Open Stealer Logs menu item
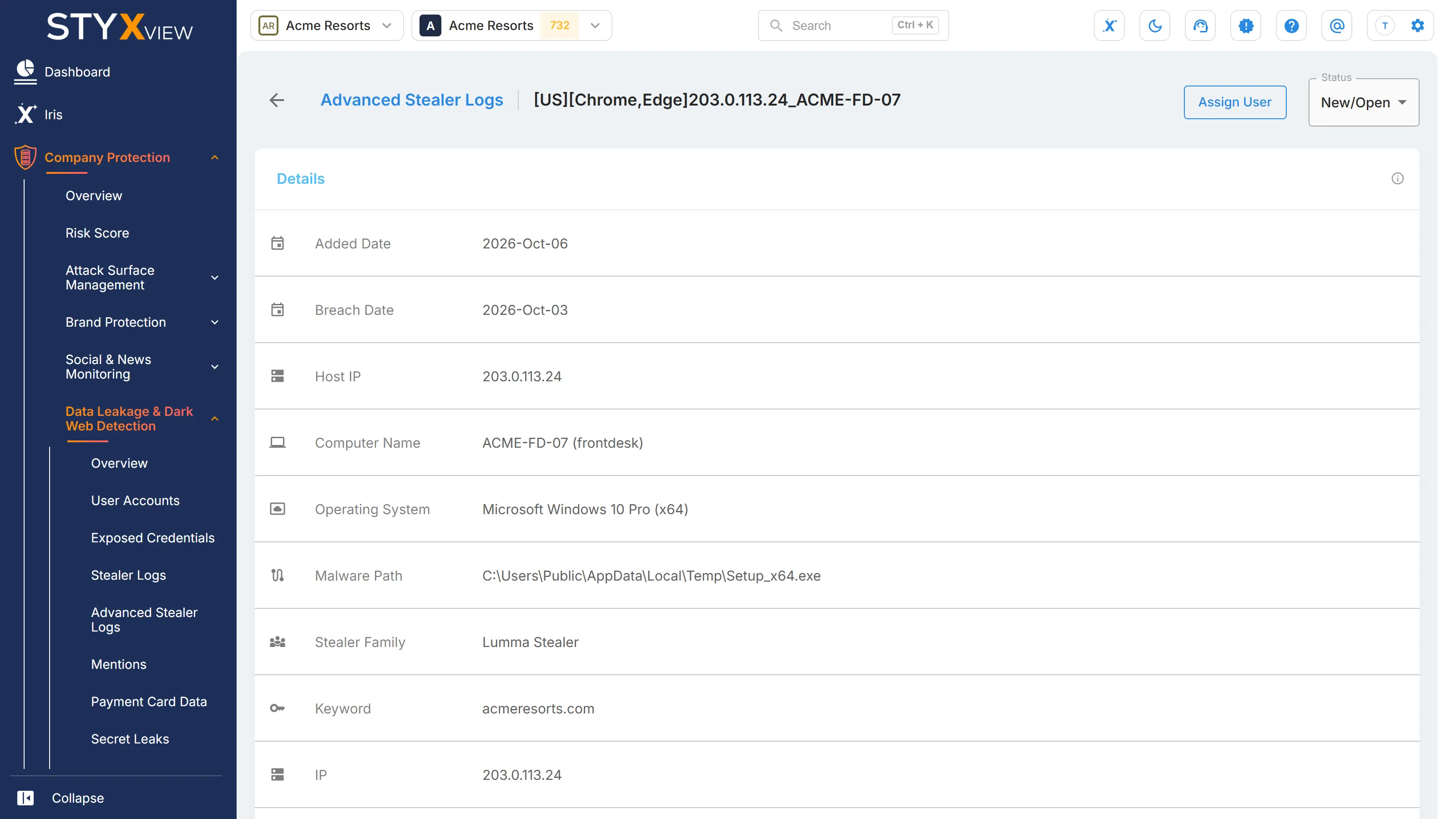 [x=128, y=575]
